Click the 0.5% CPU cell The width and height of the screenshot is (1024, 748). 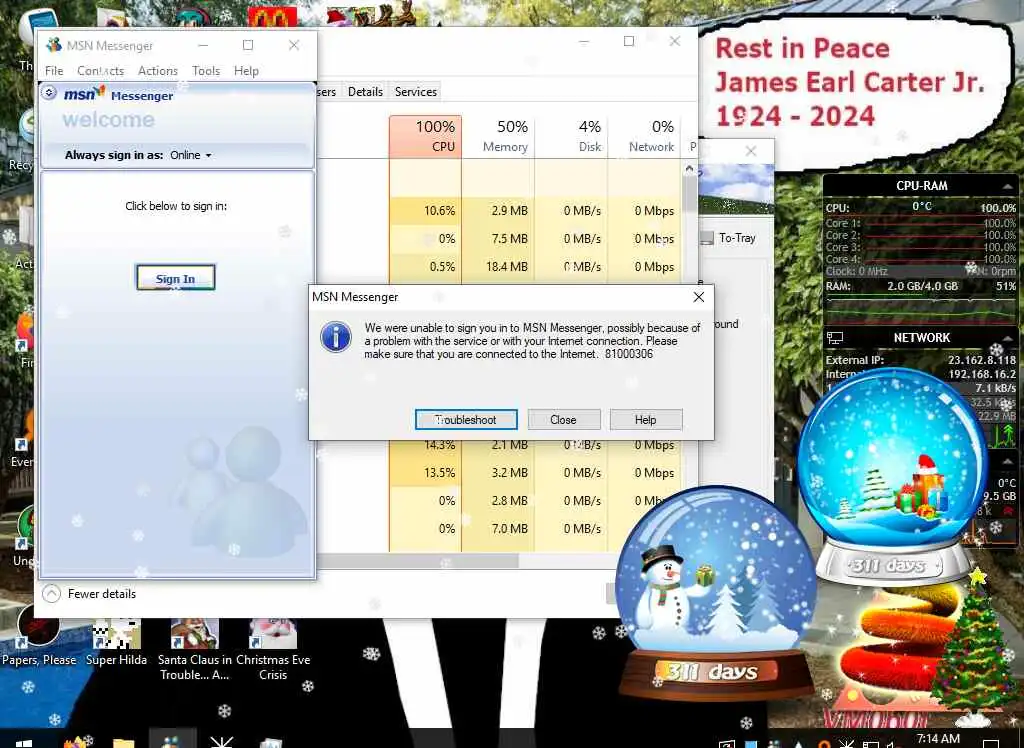pyautogui.click(x=425, y=267)
